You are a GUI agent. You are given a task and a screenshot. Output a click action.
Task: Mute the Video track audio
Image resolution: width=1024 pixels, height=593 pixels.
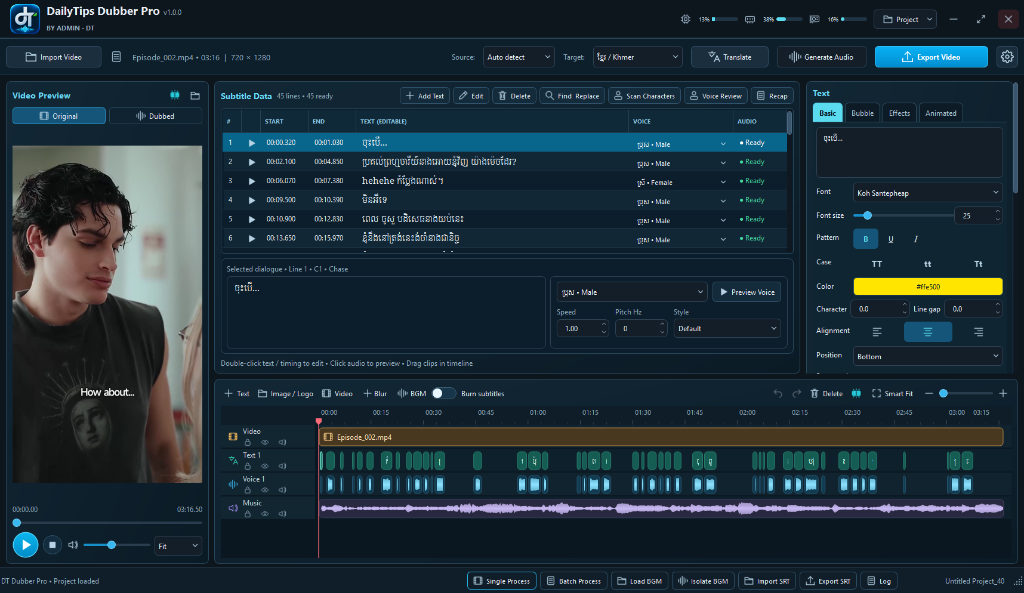click(282, 443)
